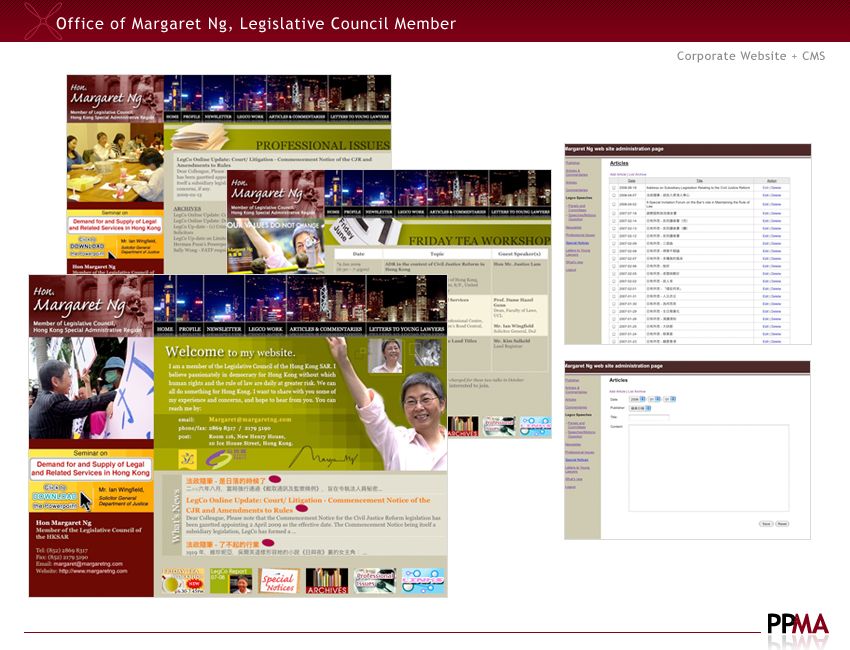This screenshot has width=850, height=650.
Task: Click Download Powerpoint graphic on Professional Issues page
Action: (x=91, y=247)
